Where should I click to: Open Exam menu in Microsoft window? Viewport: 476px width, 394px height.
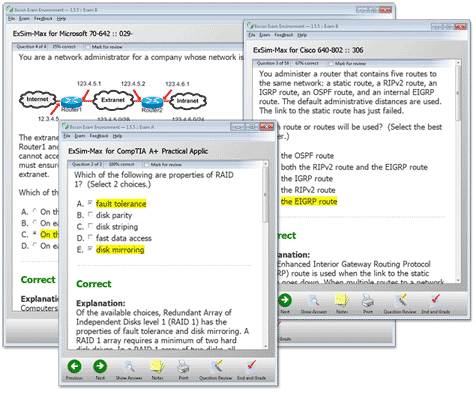24,19
